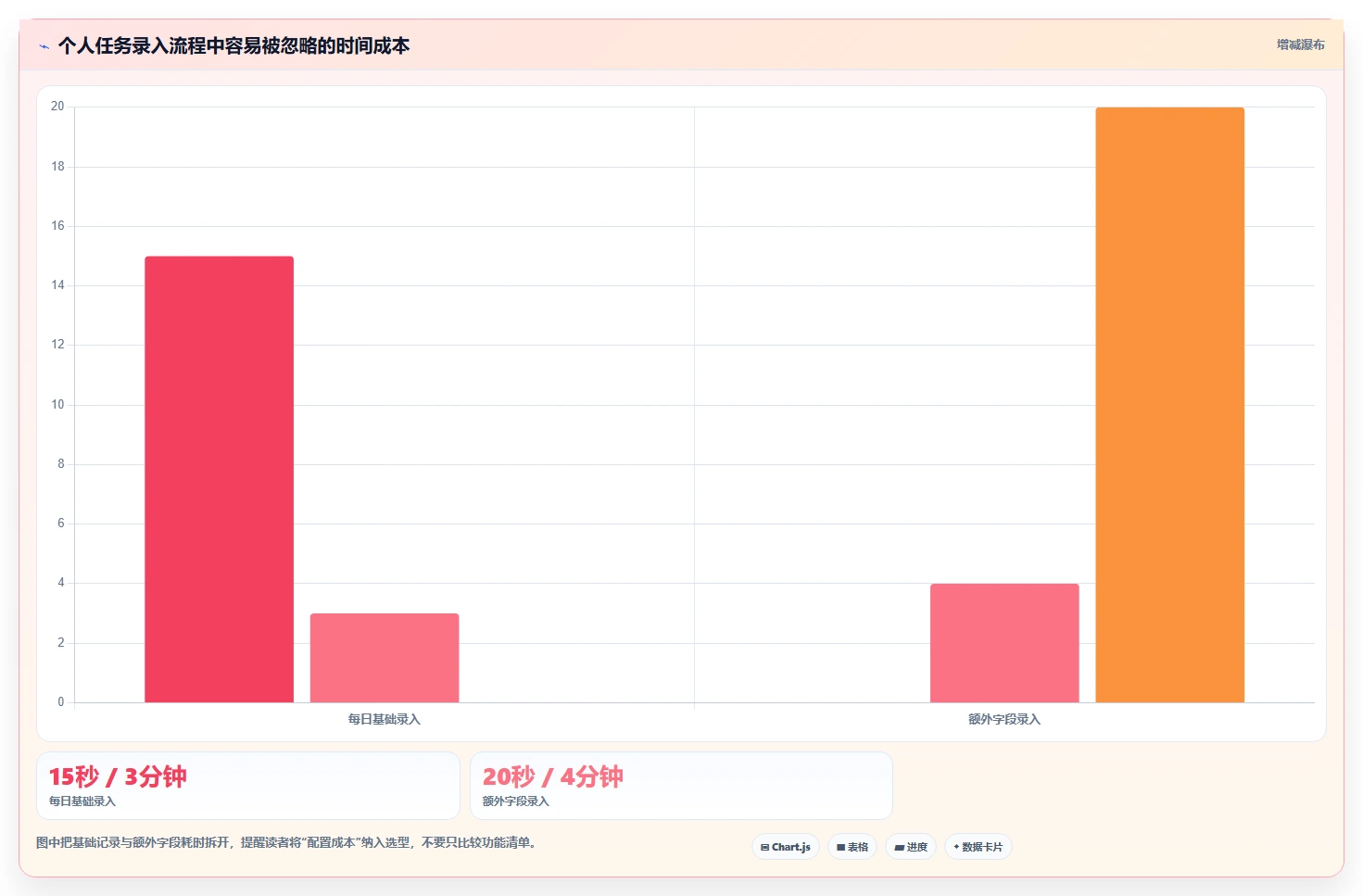Click the 额外字段录入 caption under 20秒 card
1363x896 pixels.
[516, 801]
